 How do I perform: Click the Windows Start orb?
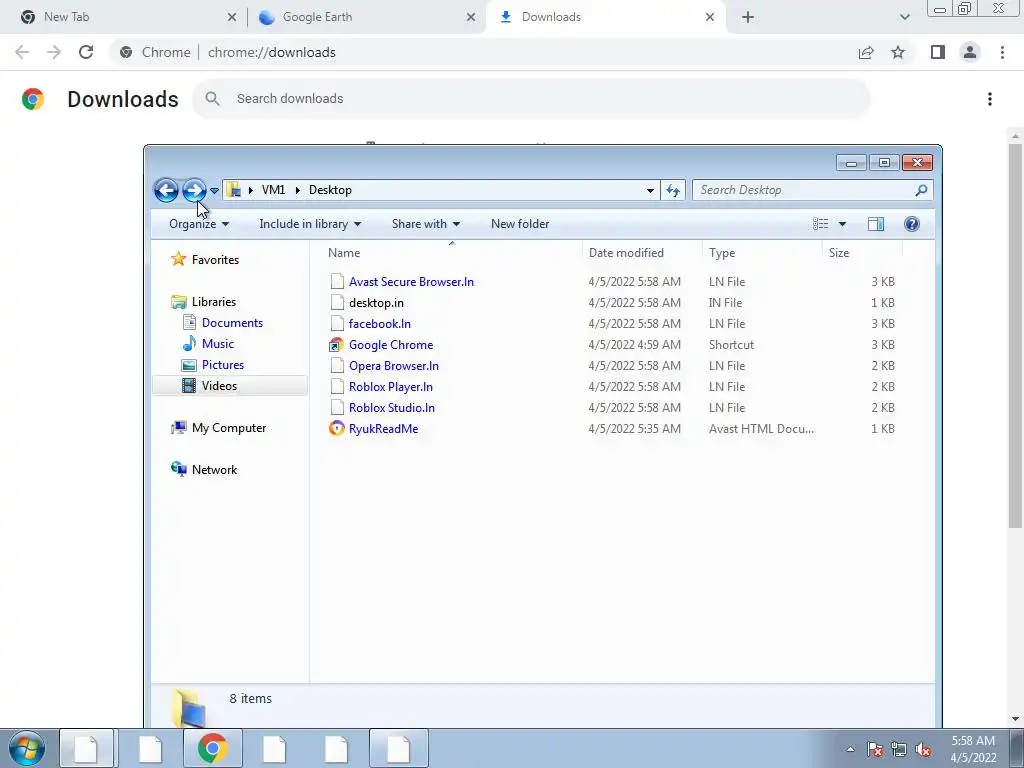26,748
